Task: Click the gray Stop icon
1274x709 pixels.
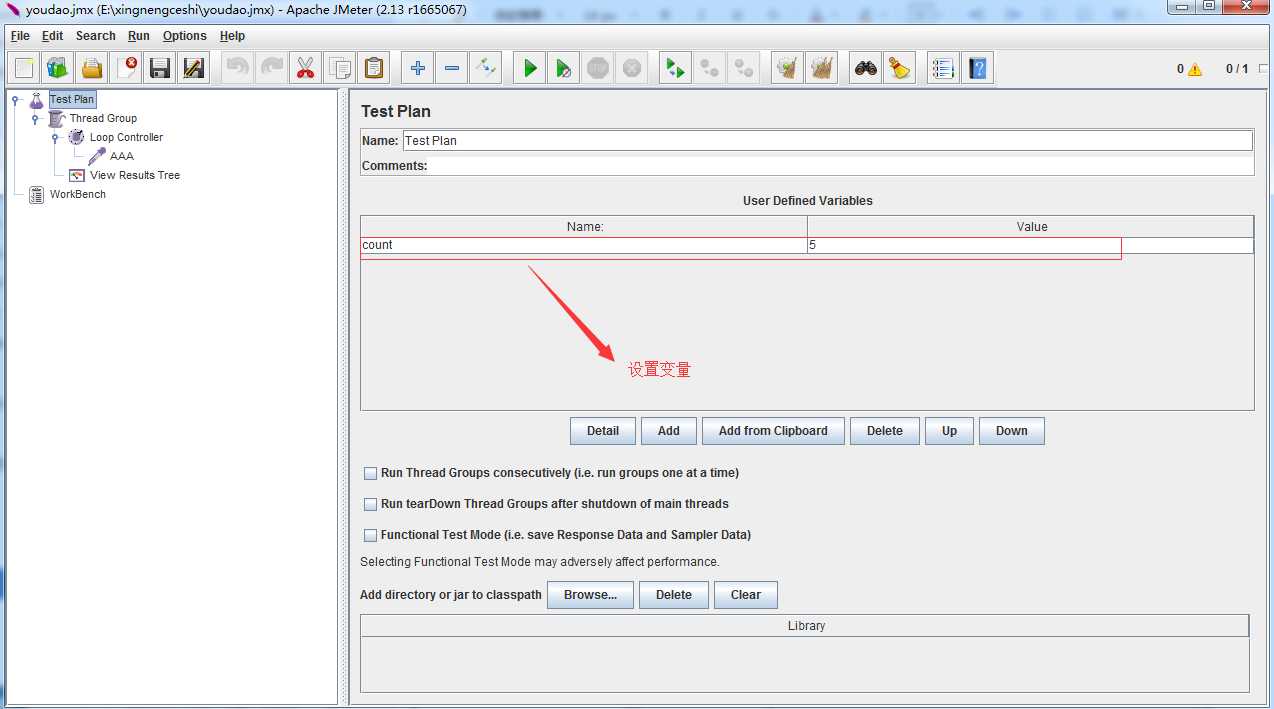Action: (598, 68)
